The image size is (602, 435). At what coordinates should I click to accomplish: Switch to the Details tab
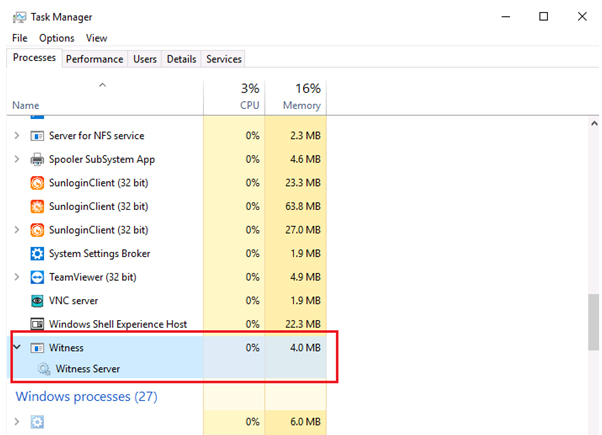pyautogui.click(x=181, y=59)
